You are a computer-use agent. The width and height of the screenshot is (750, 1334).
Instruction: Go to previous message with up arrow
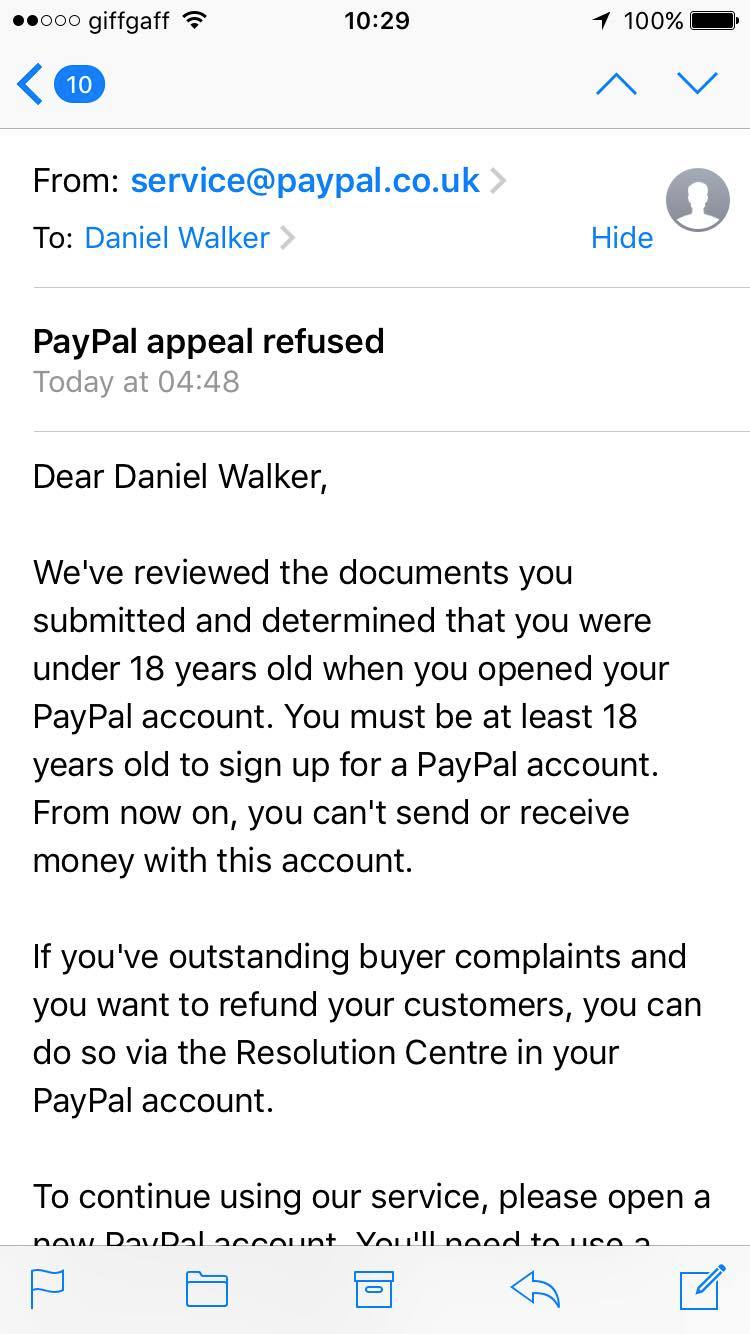(616, 84)
